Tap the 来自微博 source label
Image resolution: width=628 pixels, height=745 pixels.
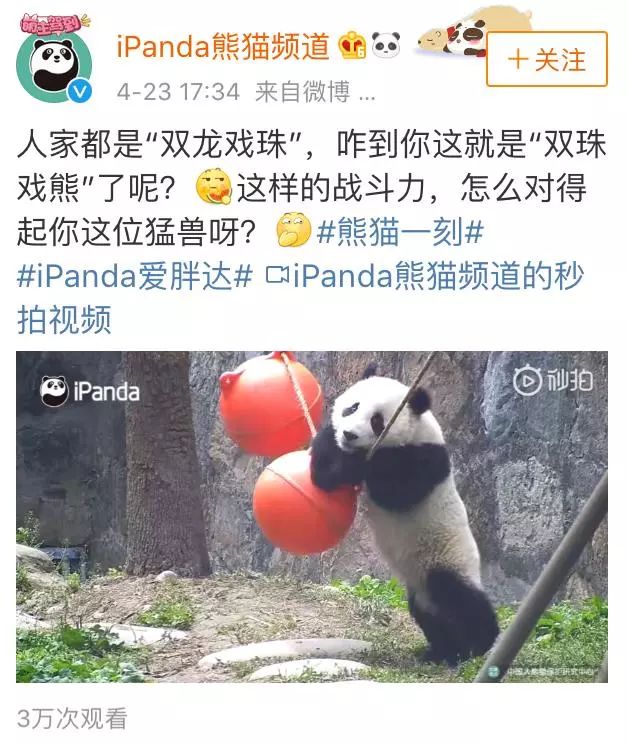coord(302,91)
